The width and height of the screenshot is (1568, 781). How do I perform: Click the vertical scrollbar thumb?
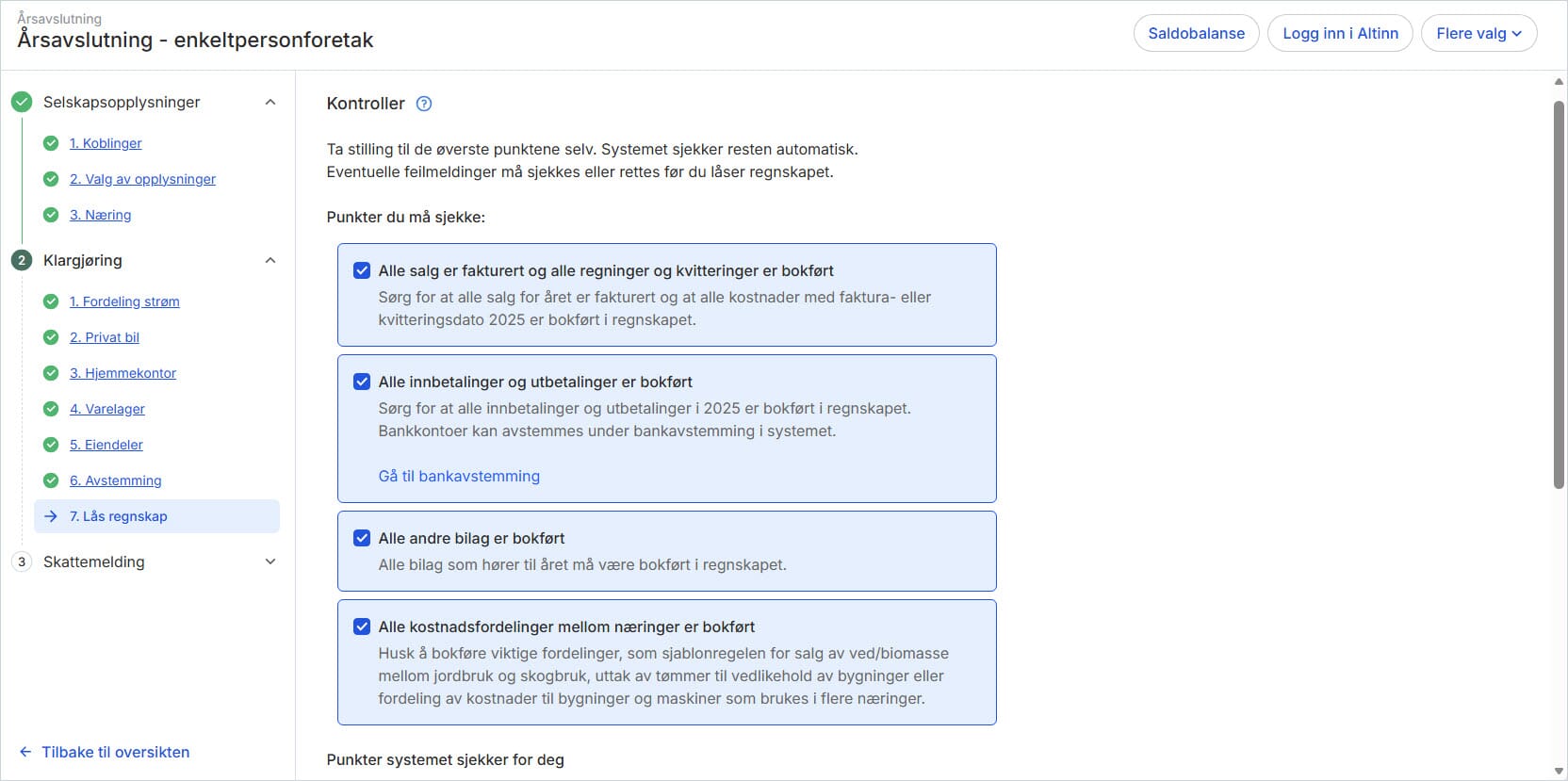point(1559,292)
